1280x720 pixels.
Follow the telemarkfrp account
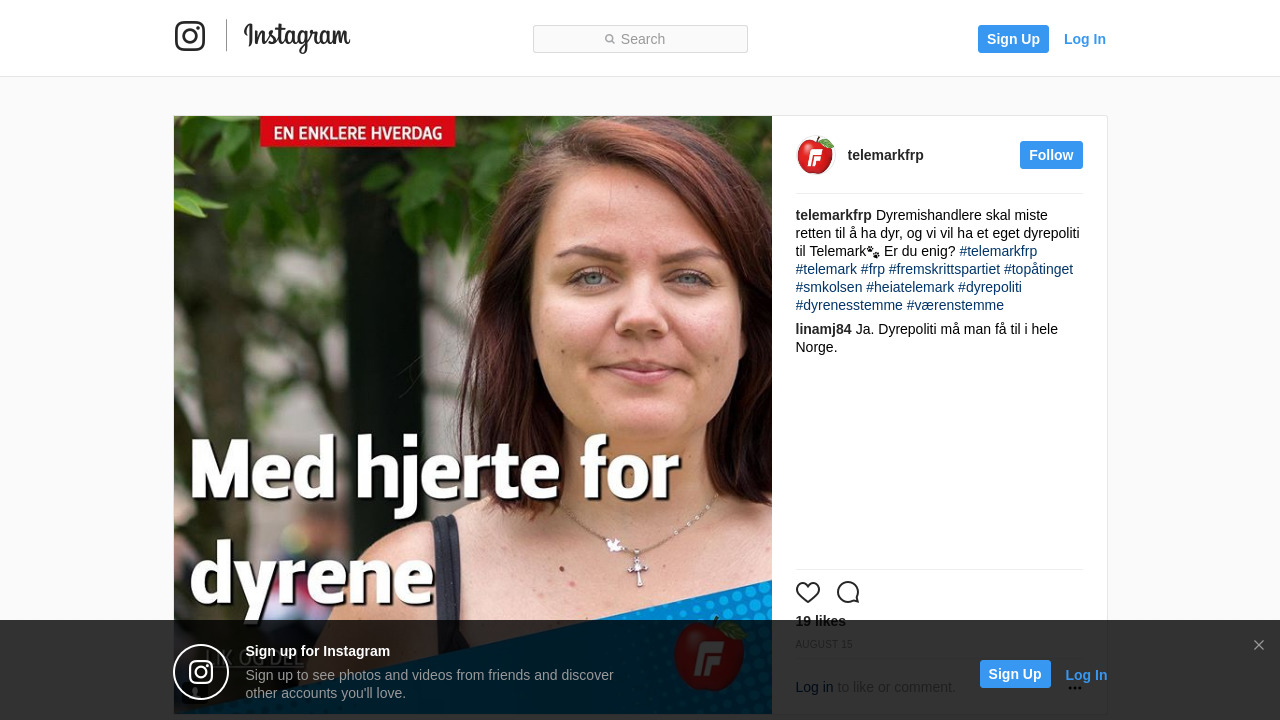coord(1051,155)
